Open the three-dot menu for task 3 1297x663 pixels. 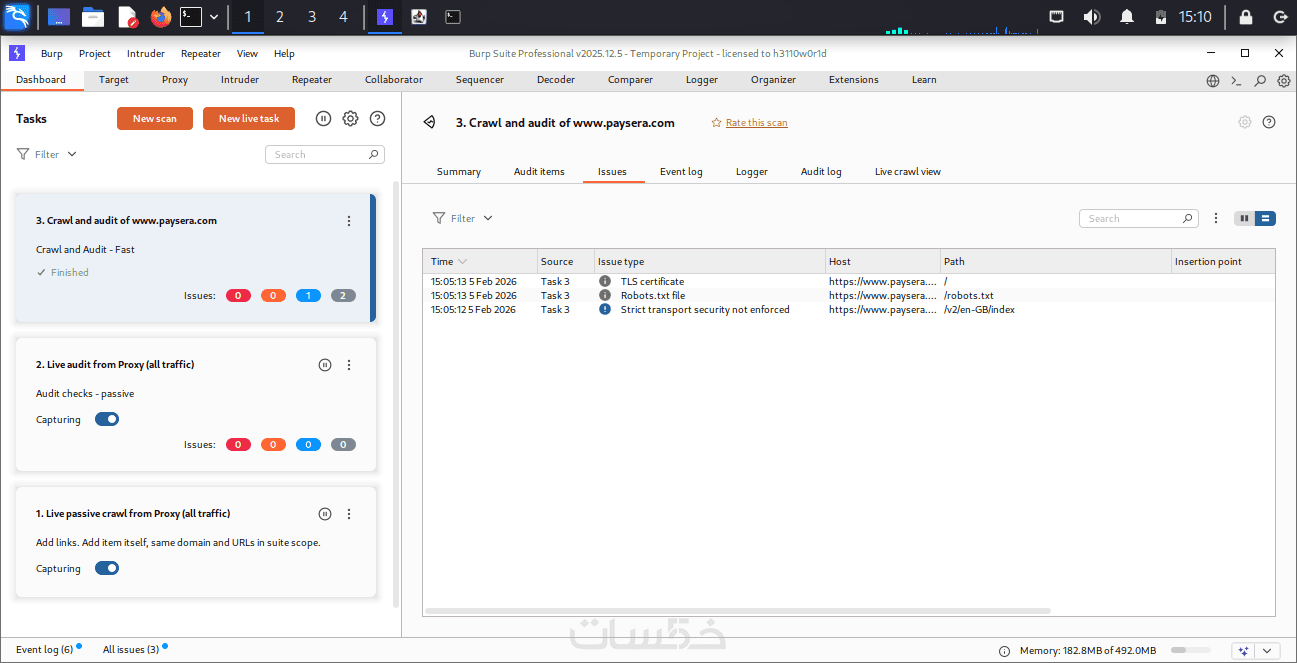[349, 221]
